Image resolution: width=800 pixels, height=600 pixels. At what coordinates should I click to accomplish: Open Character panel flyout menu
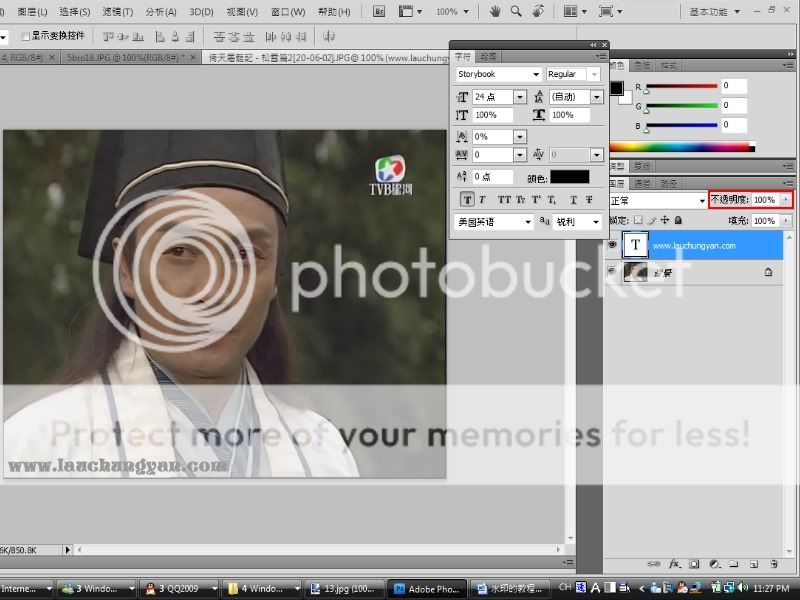[601, 57]
